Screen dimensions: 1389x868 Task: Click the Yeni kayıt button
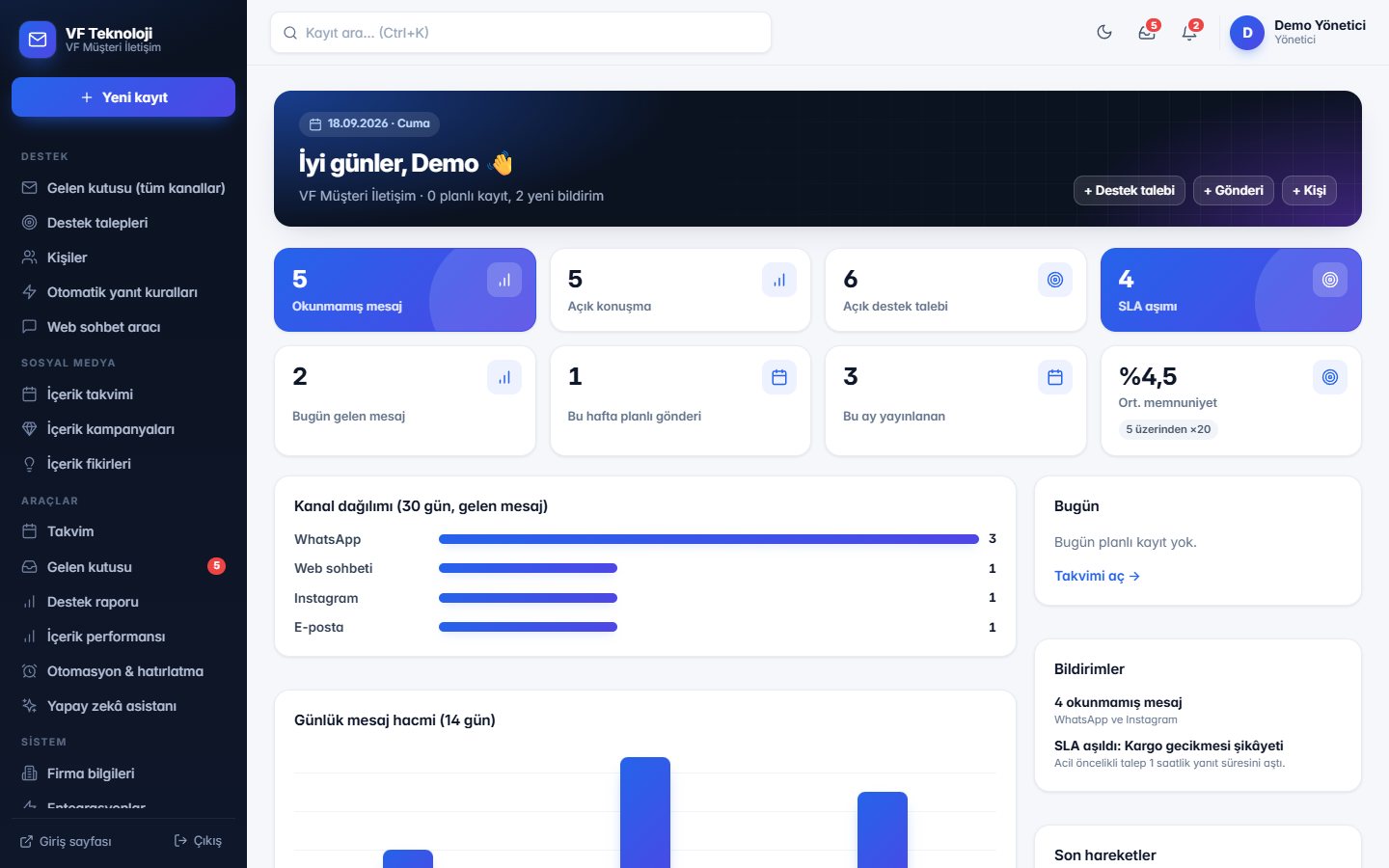pyautogui.click(x=123, y=97)
